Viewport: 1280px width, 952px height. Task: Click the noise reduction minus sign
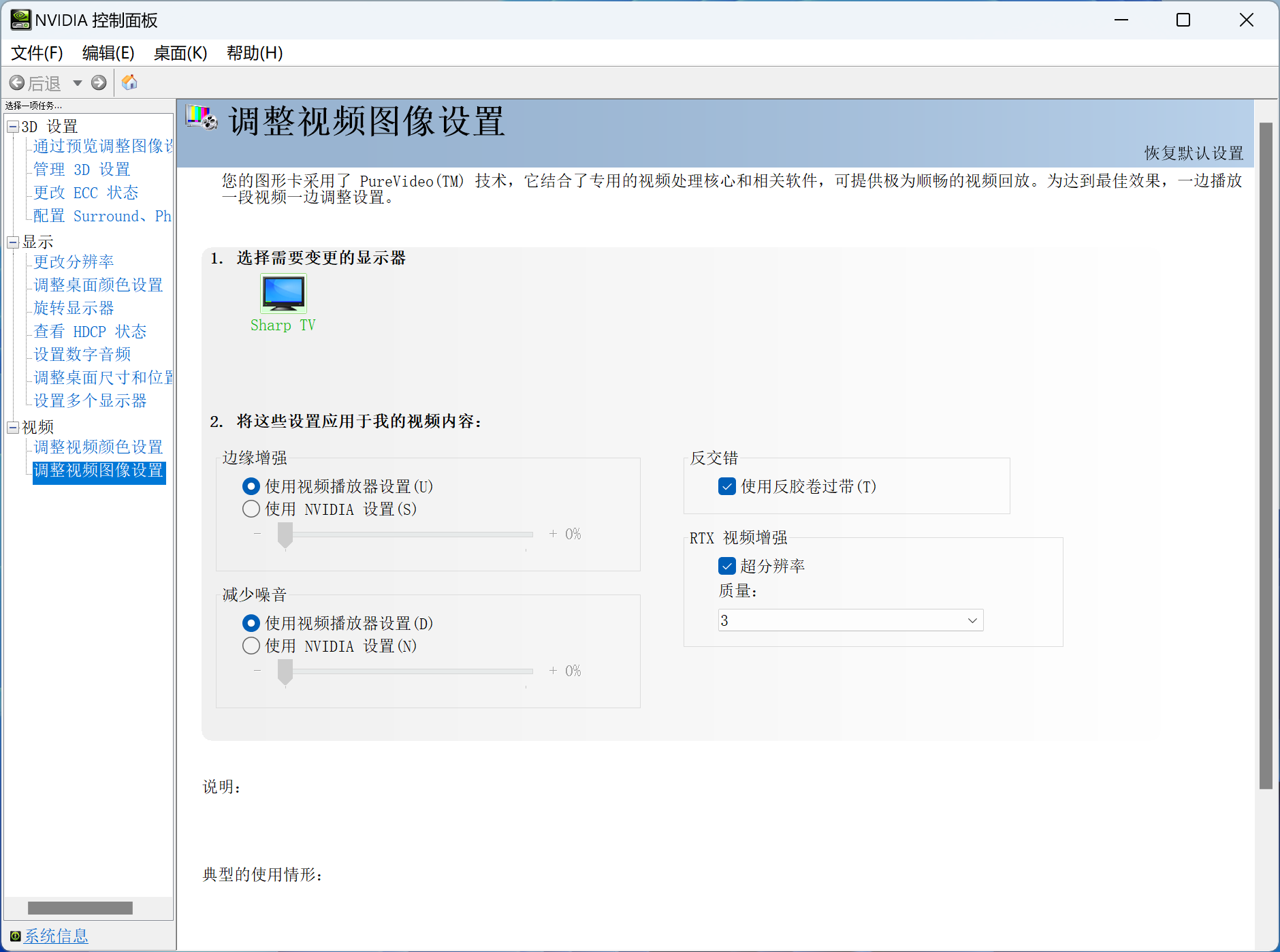tap(257, 671)
